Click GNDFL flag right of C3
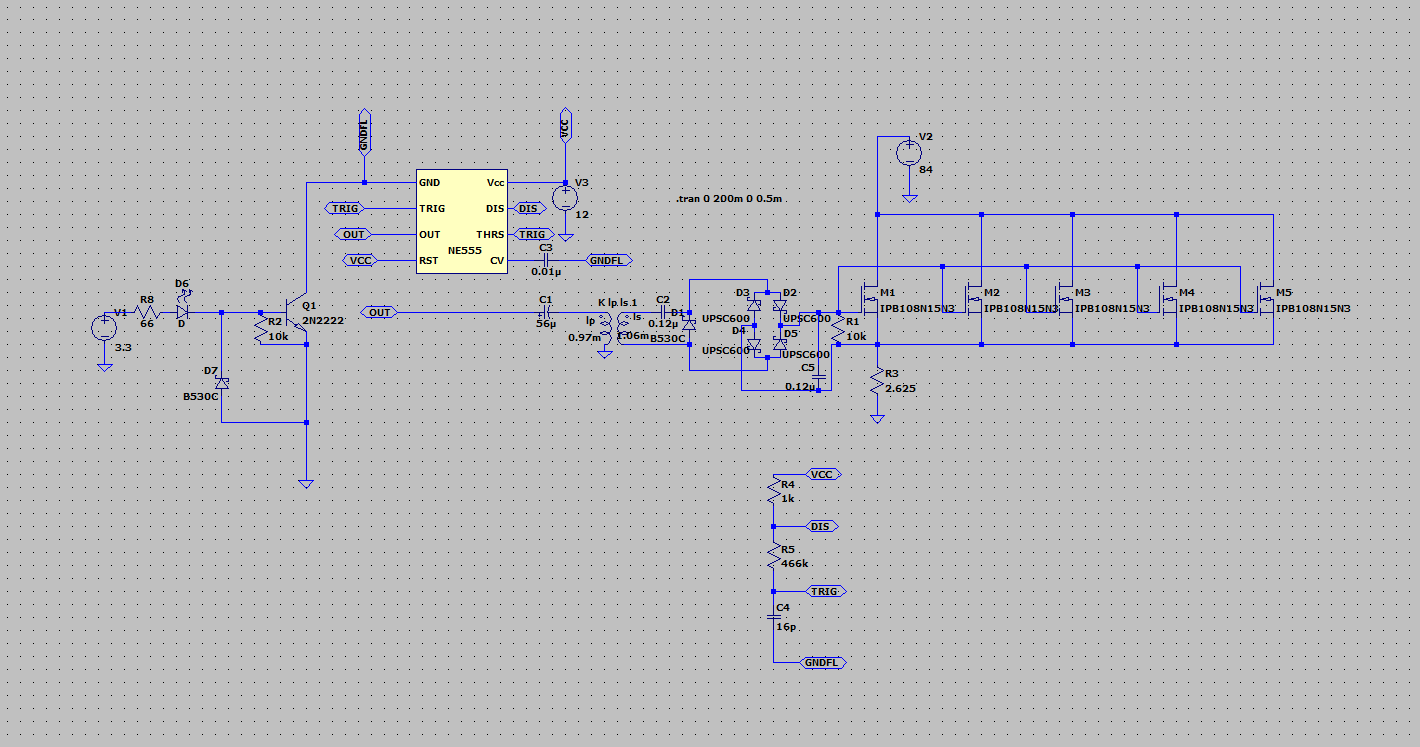The height and width of the screenshot is (747, 1420). click(608, 260)
